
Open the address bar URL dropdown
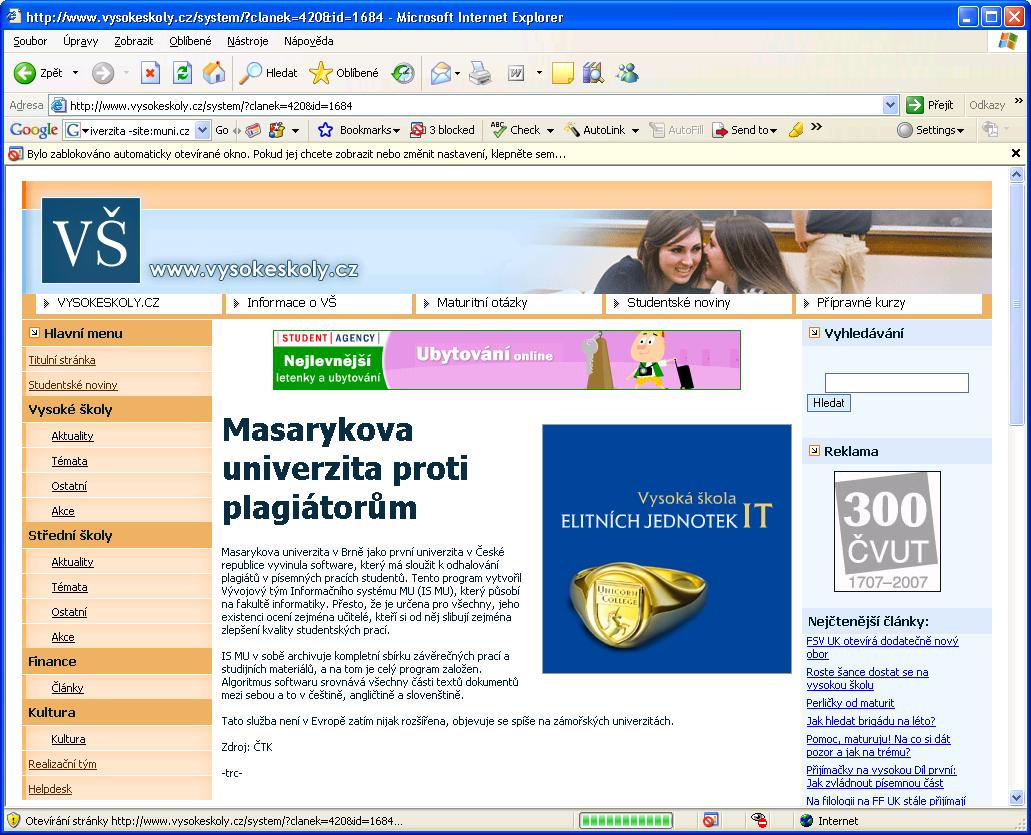pos(890,105)
